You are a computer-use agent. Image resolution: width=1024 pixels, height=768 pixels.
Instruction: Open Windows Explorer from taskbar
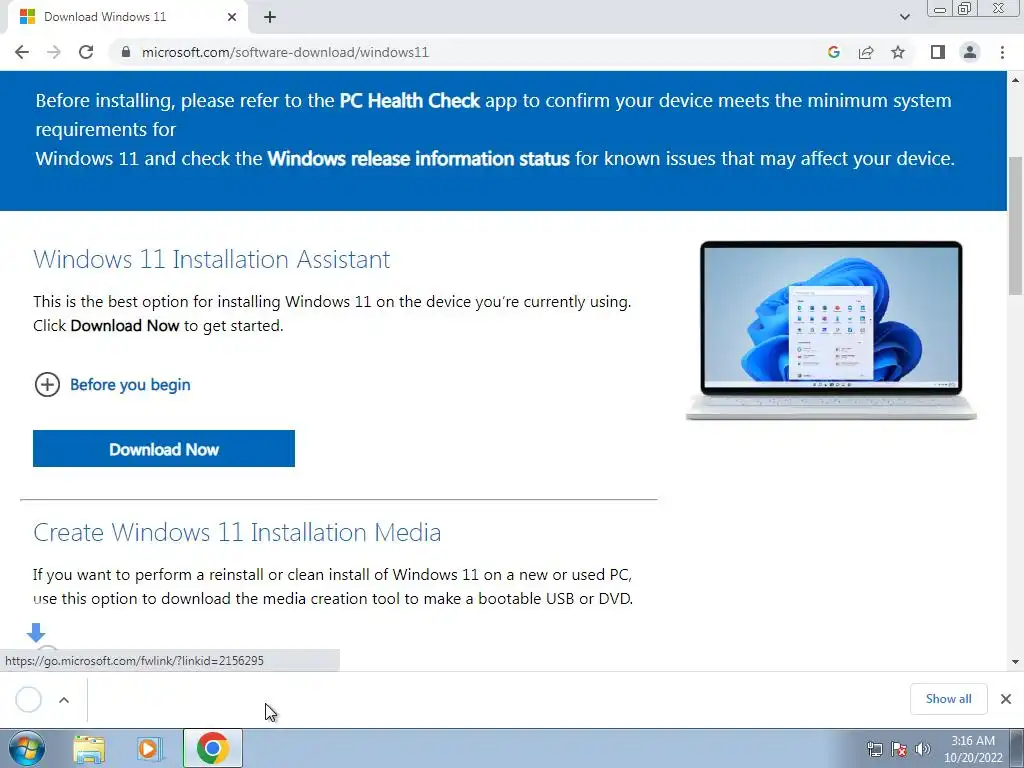89,748
